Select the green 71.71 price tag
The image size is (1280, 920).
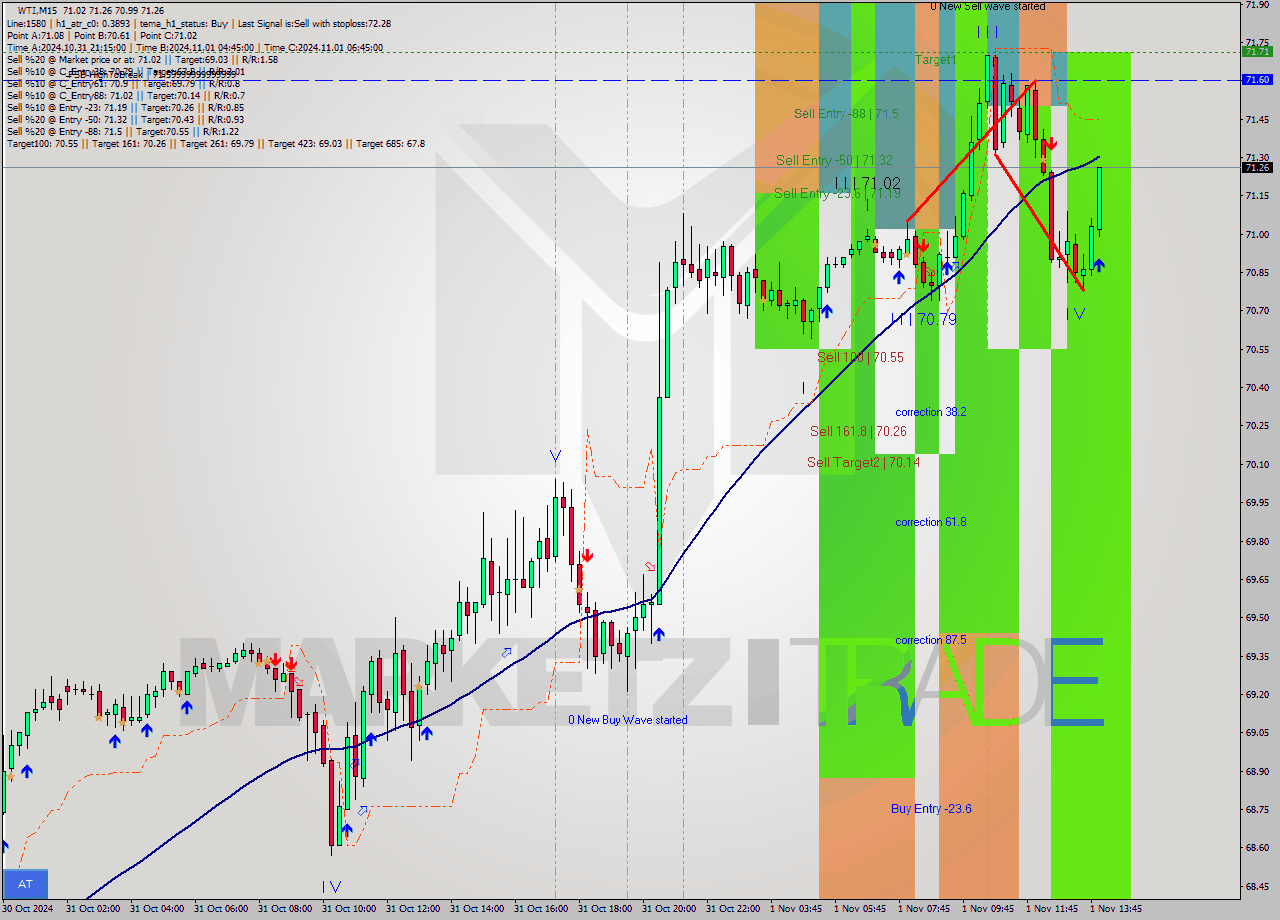tap(1257, 52)
